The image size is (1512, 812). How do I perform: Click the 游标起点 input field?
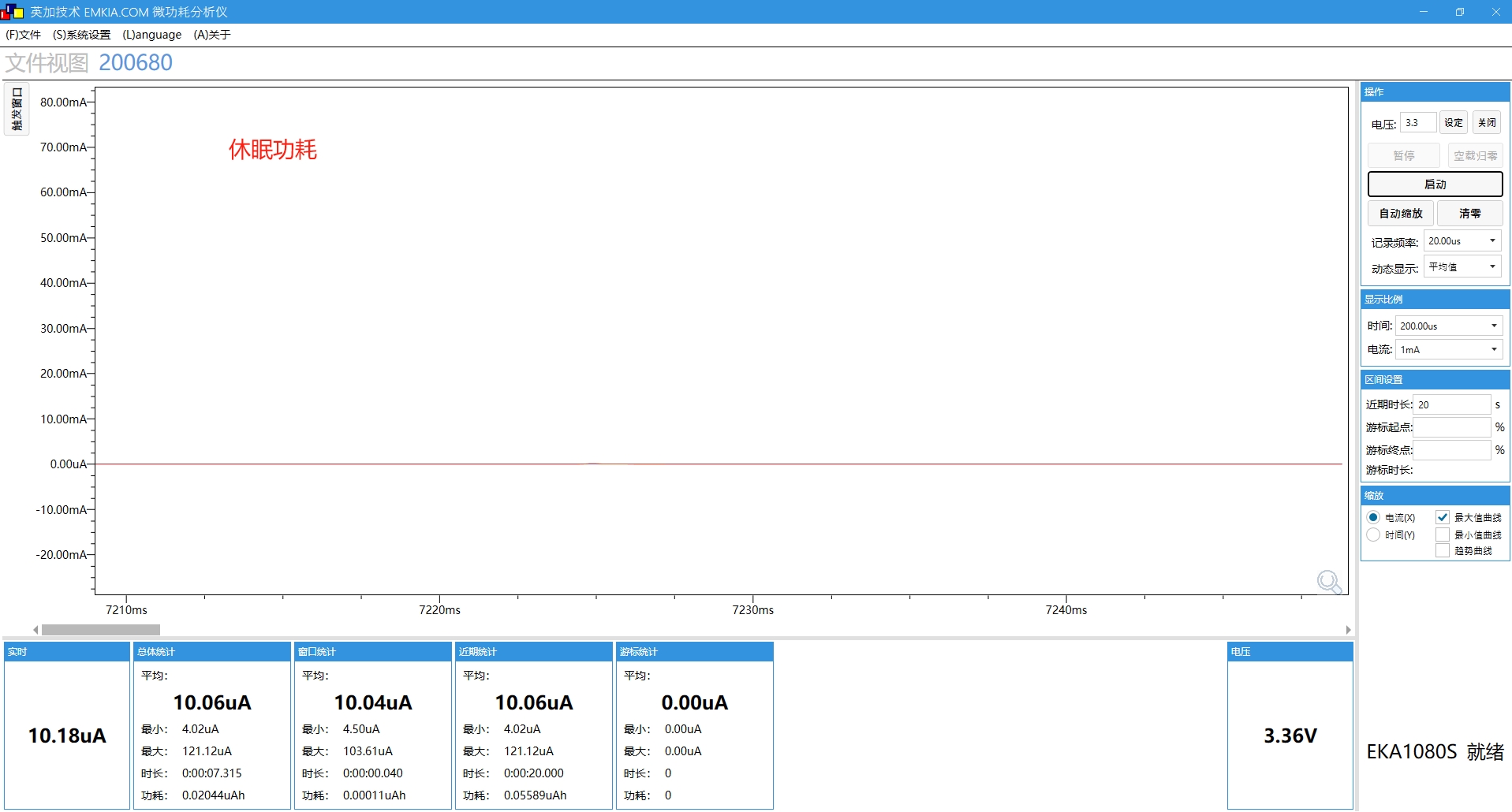1451,427
